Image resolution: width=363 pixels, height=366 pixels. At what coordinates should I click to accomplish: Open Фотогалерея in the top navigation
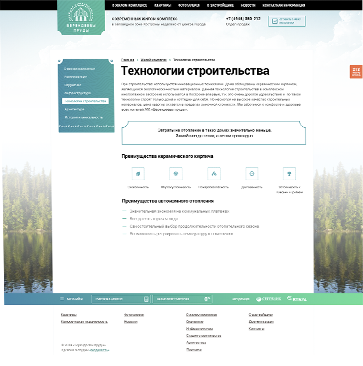pos(189,5)
